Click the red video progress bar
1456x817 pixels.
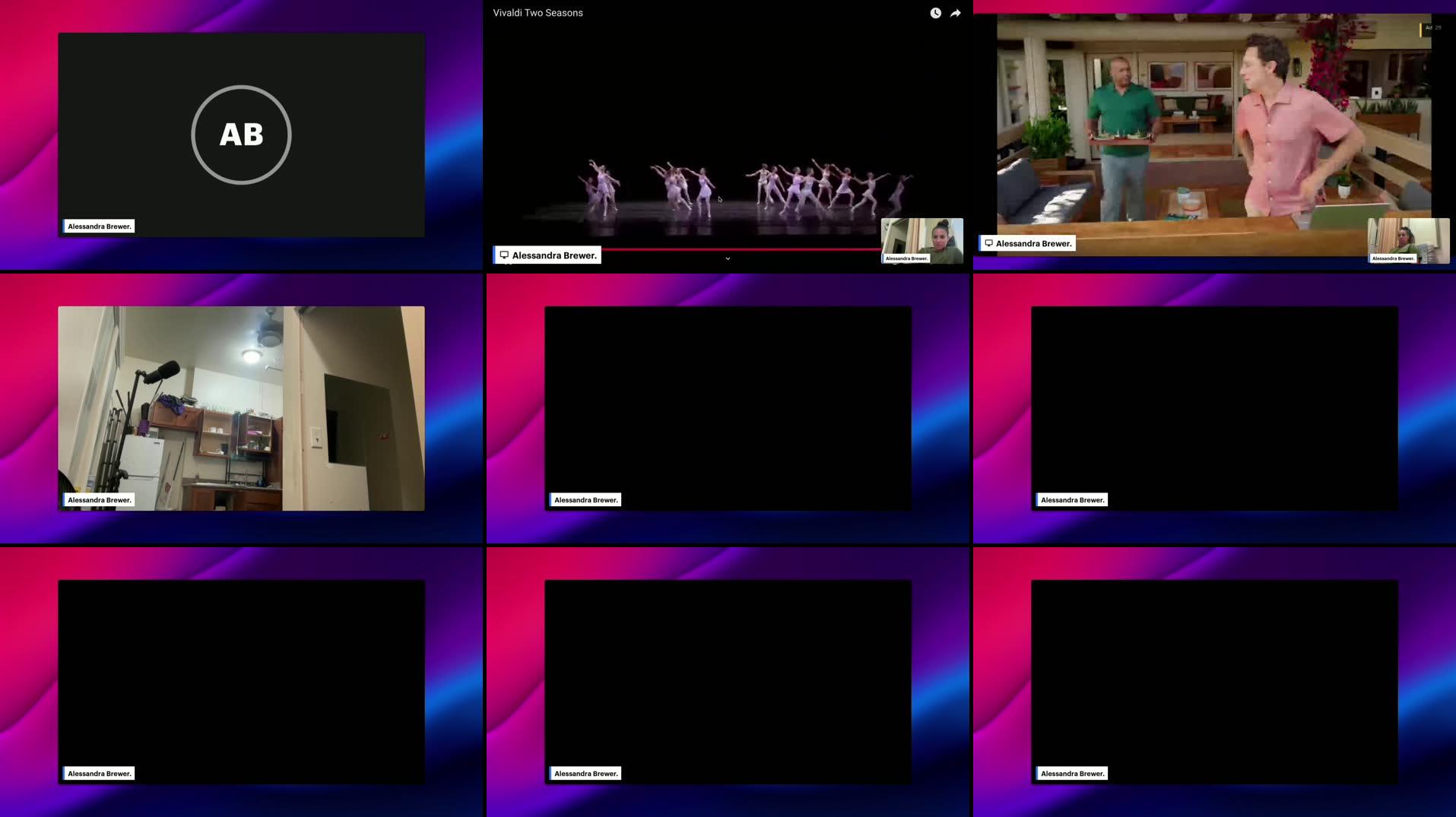tap(741, 249)
